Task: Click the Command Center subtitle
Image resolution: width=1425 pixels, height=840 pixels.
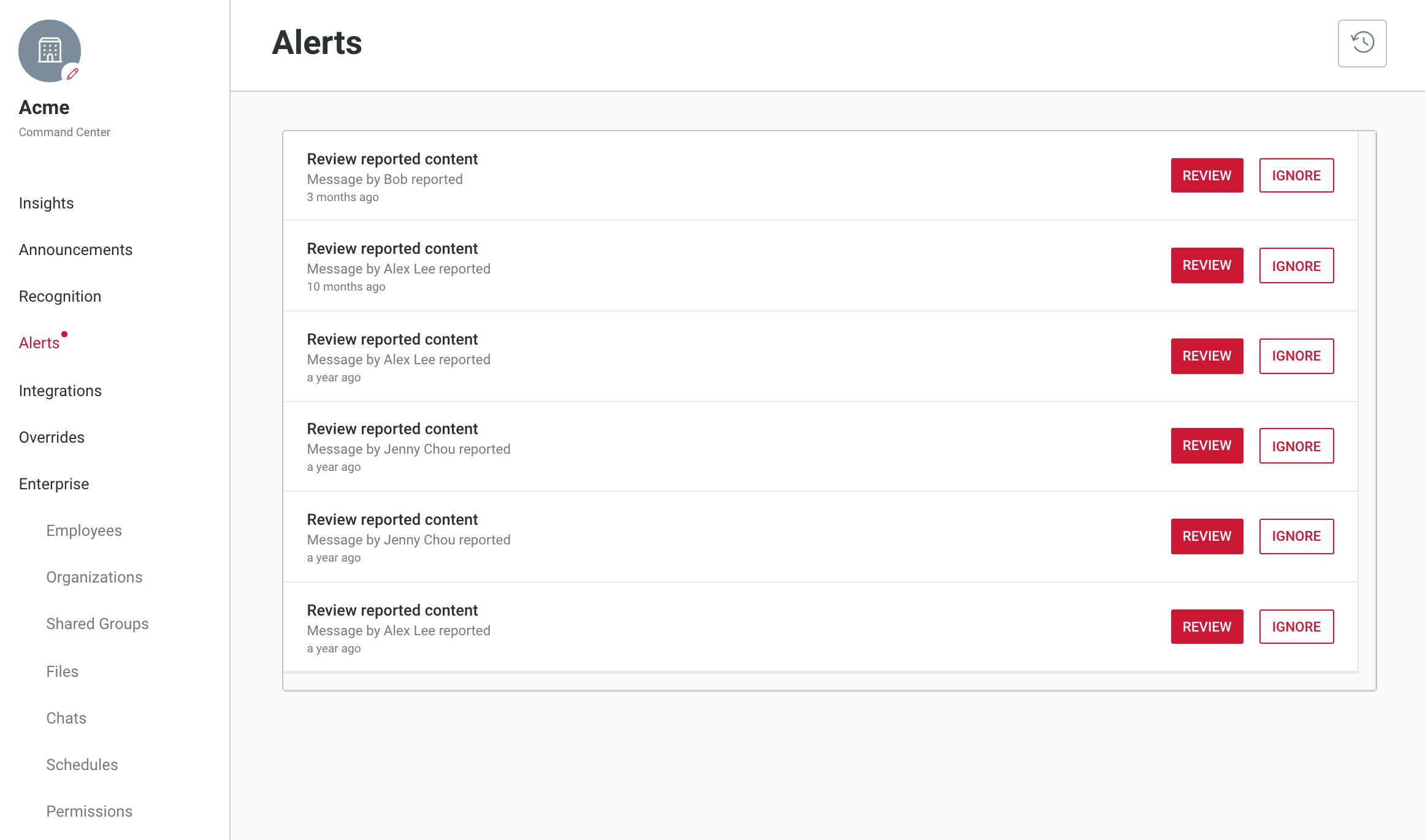Action: (64, 132)
